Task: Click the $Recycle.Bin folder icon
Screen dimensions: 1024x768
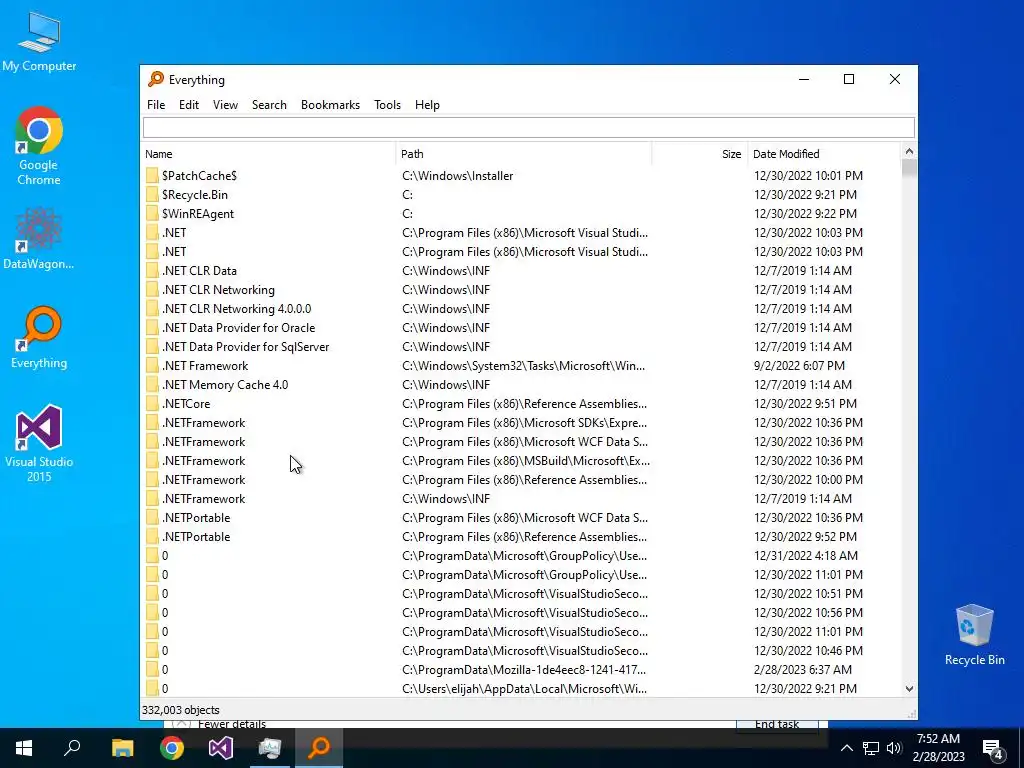Action: 152,195
